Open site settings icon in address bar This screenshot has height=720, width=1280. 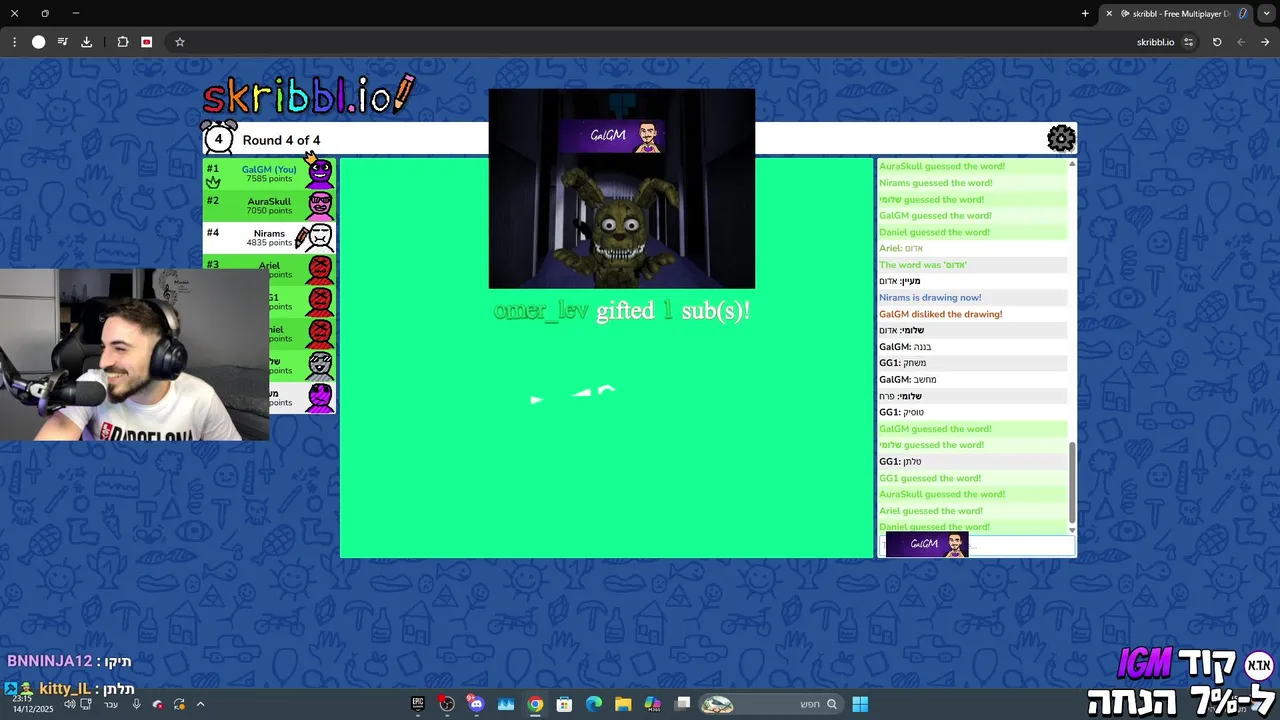(1188, 42)
